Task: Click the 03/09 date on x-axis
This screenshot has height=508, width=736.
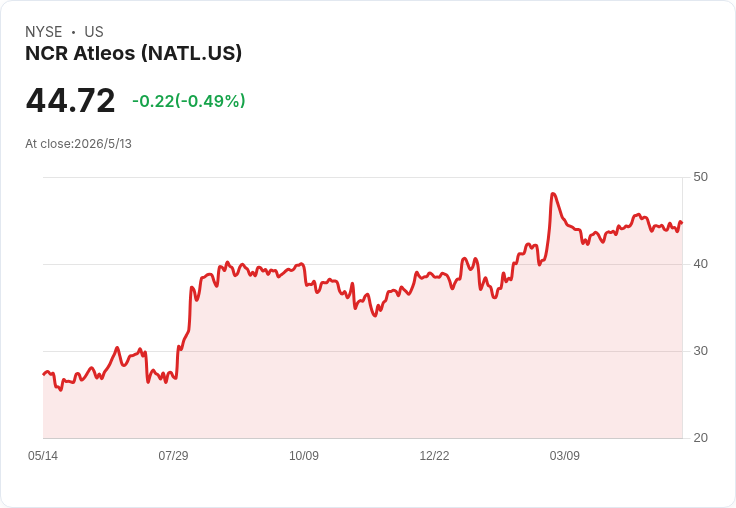Action: click(565, 456)
